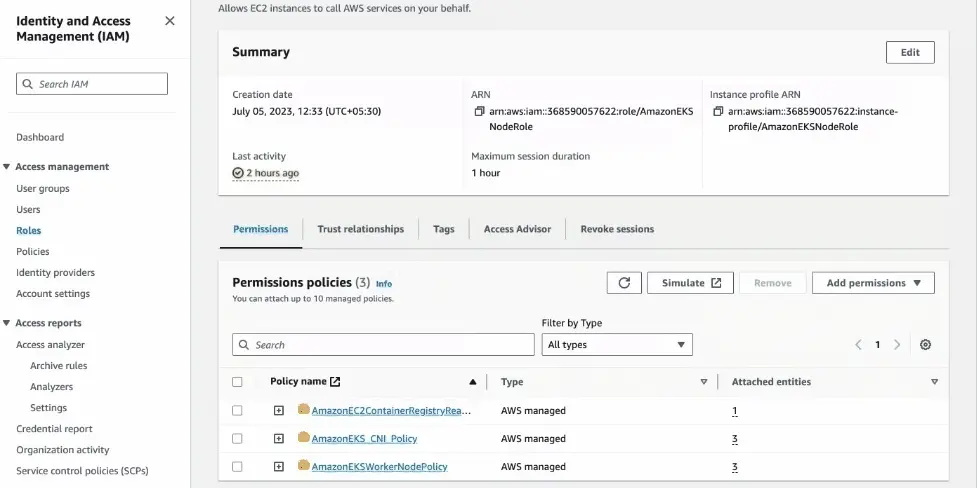The height and width of the screenshot is (488, 977).
Task: Switch to the Trust relationships tab
Action: 360,229
